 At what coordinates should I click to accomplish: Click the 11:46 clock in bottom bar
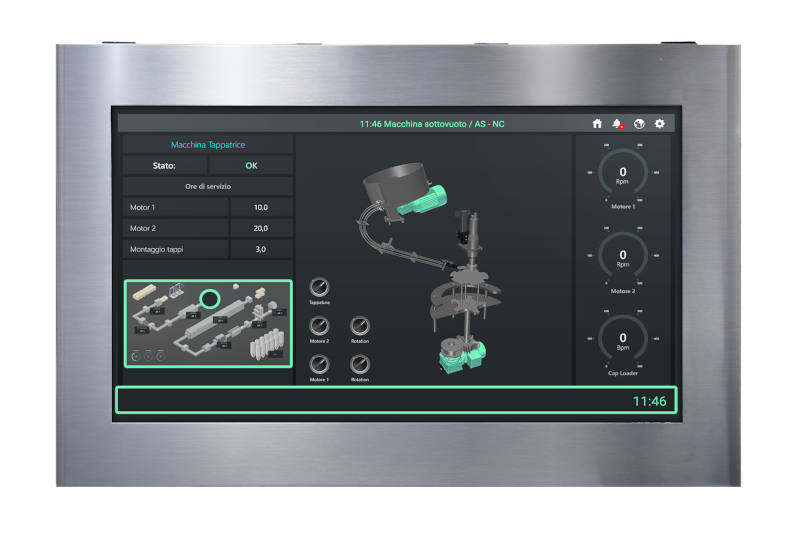pos(649,401)
